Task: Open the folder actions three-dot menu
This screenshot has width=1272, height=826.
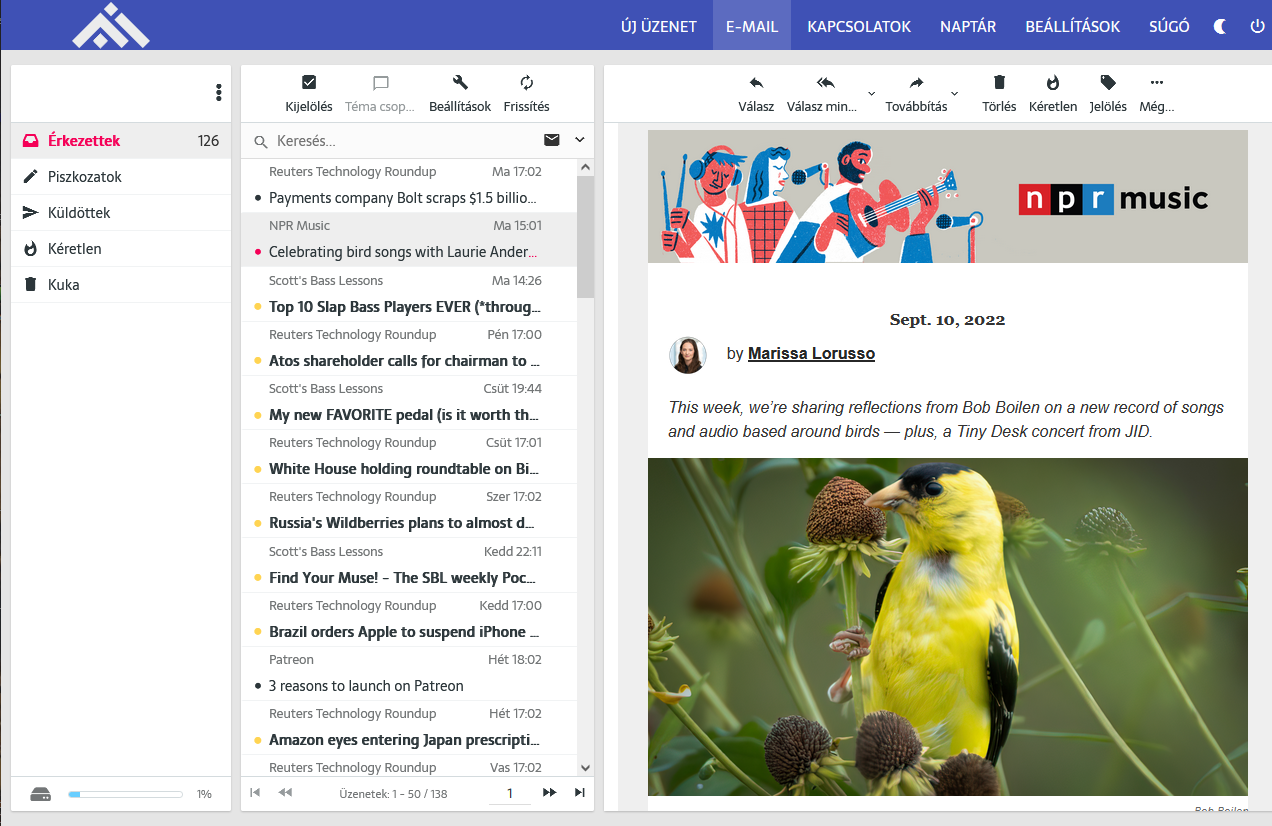Action: pyautogui.click(x=218, y=93)
